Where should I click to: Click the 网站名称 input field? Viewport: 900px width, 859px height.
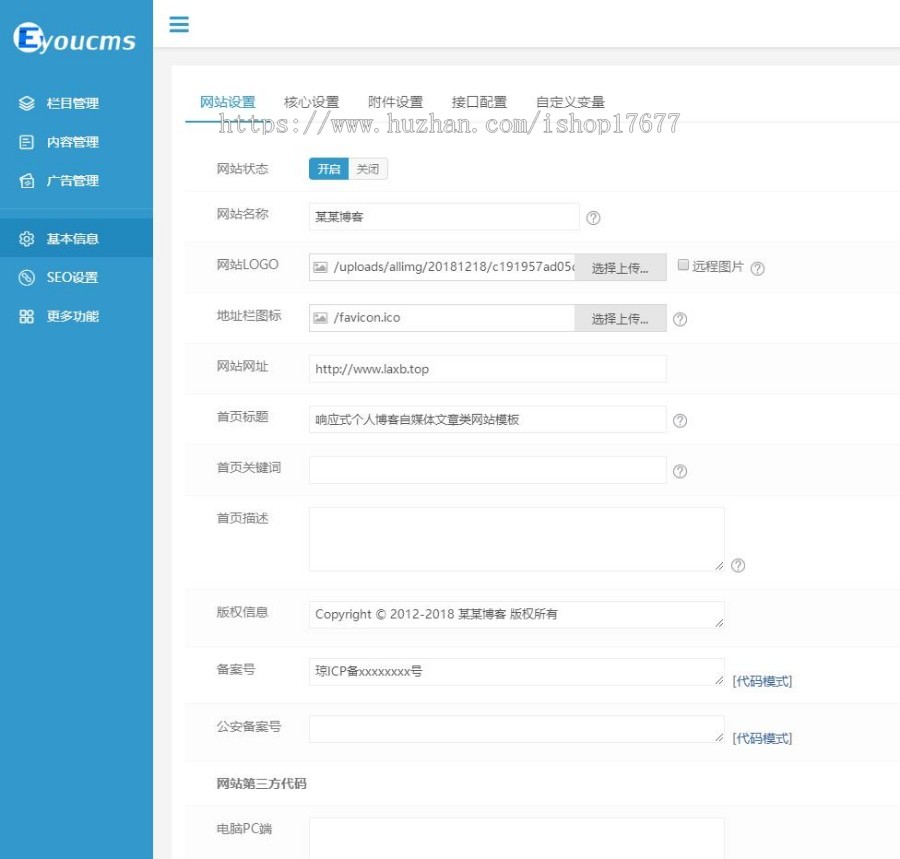click(444, 217)
